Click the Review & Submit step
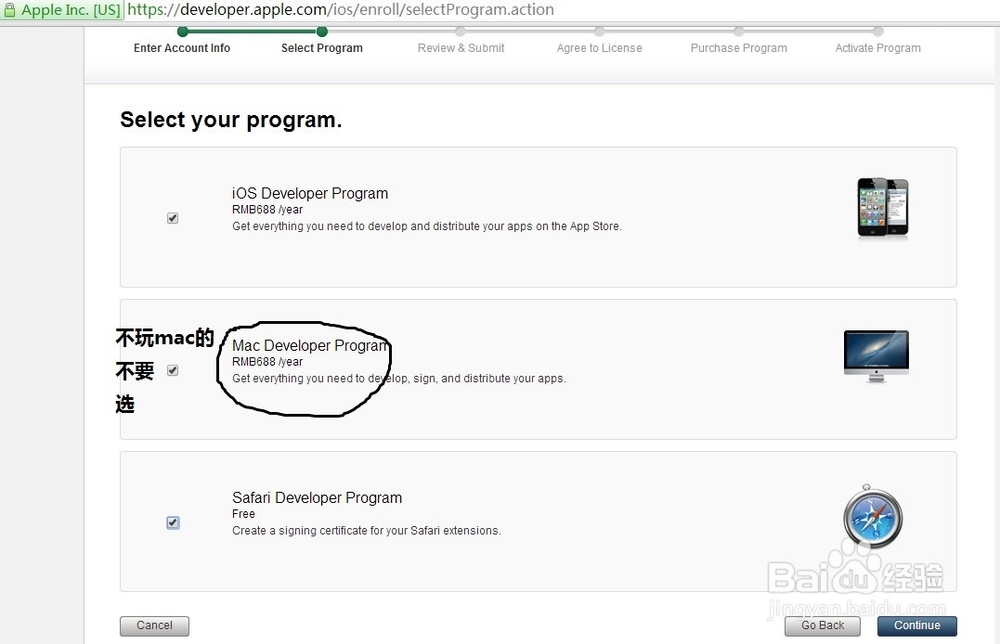The image size is (1000, 644). 461,48
